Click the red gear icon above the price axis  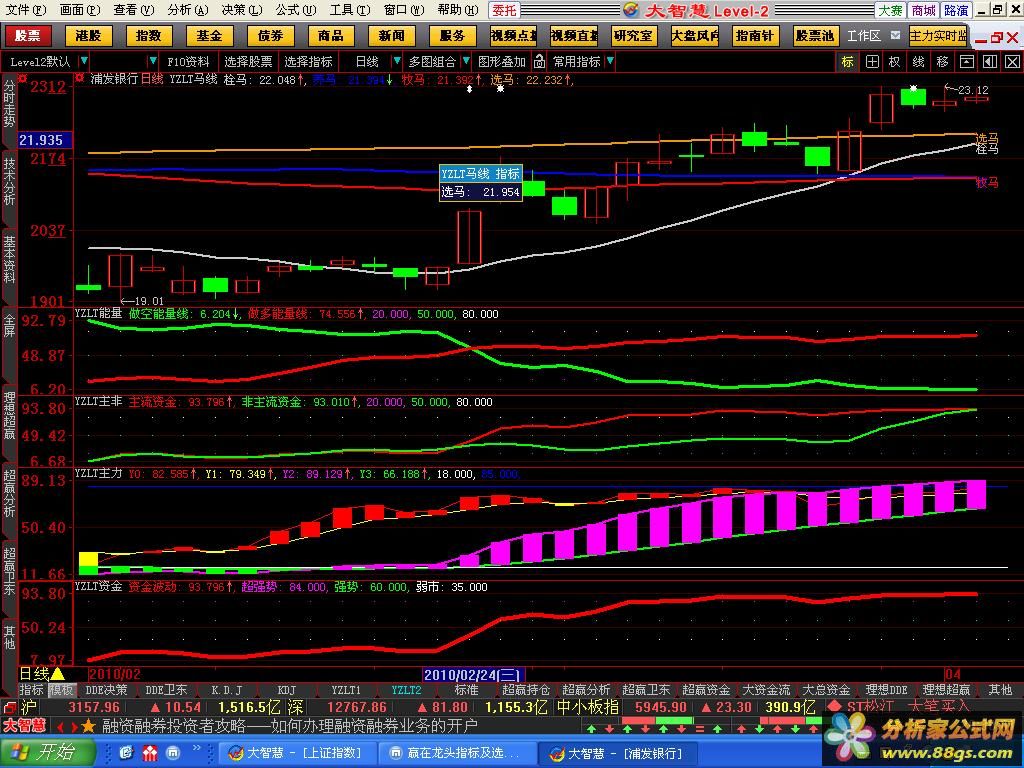(23, 78)
